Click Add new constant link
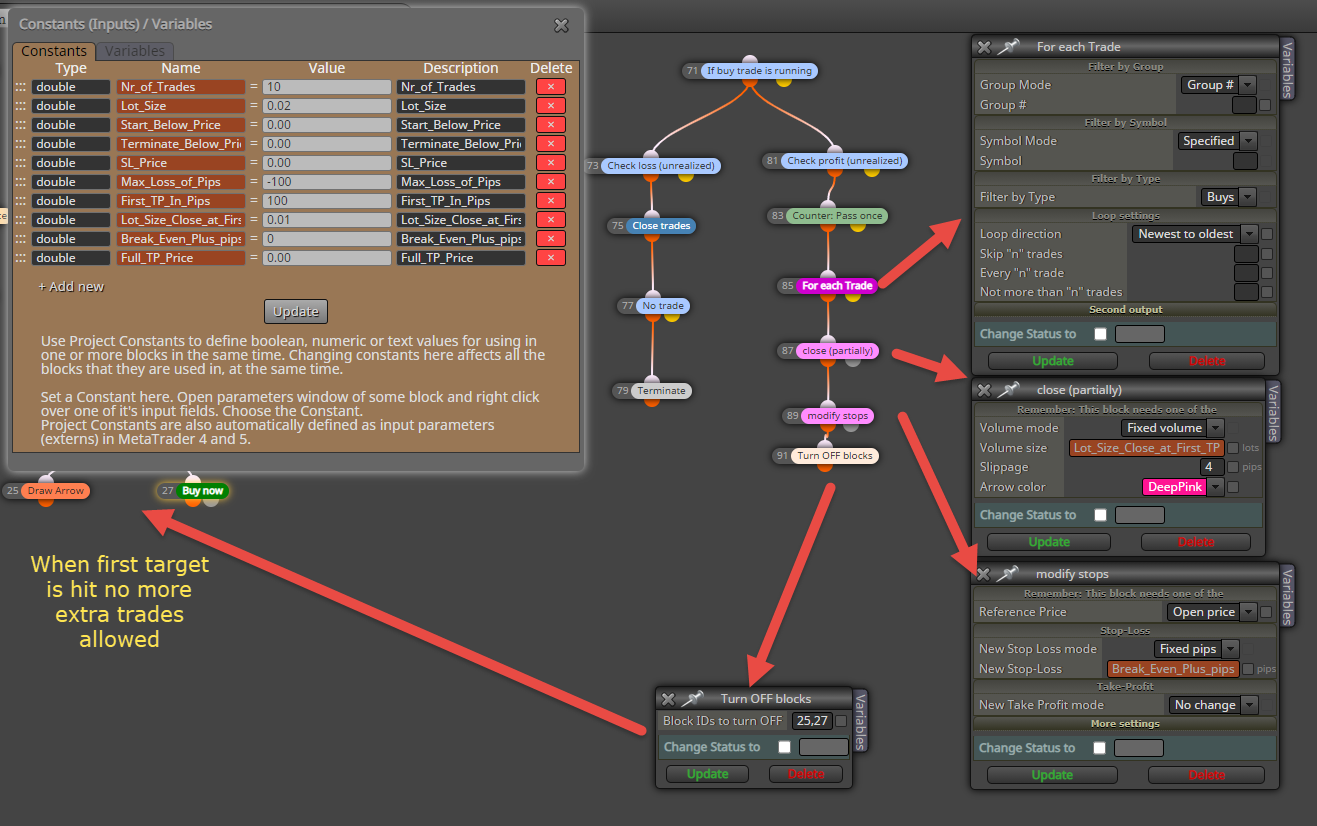This screenshot has width=1317, height=826. tap(71, 286)
